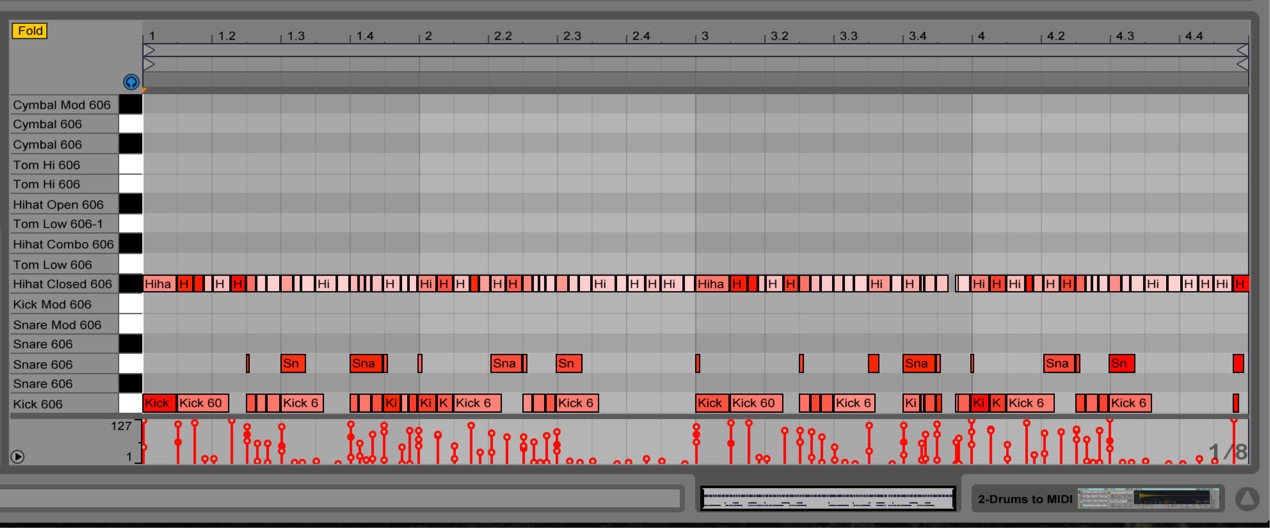Click the loop start marker at bar 1
This screenshot has height=528, width=1270.
pos(149,50)
